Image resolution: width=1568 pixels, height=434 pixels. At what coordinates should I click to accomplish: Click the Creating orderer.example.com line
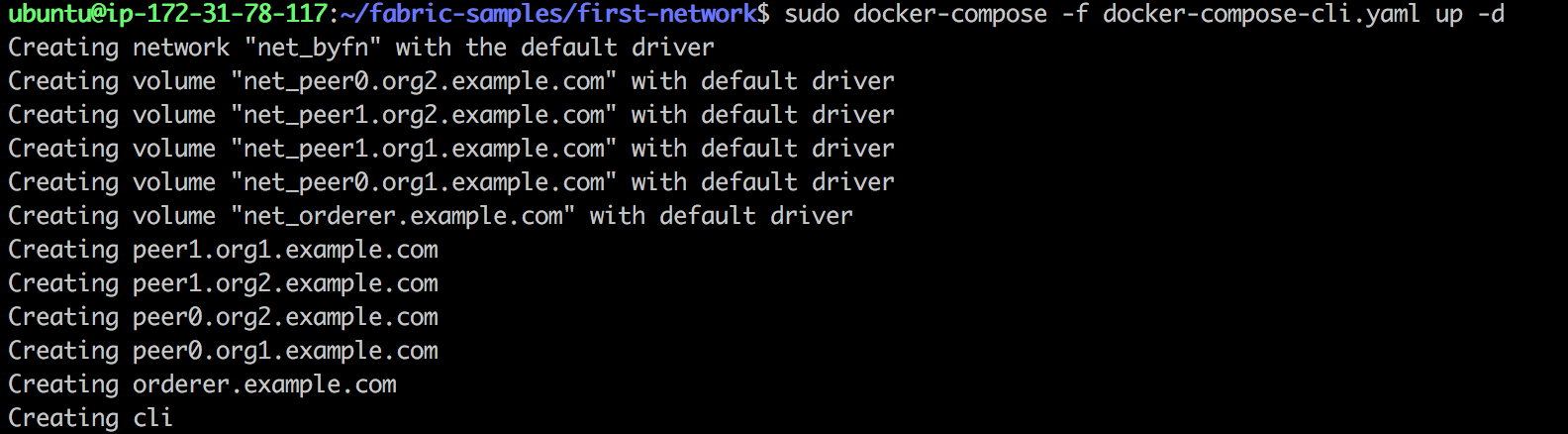[x=202, y=384]
